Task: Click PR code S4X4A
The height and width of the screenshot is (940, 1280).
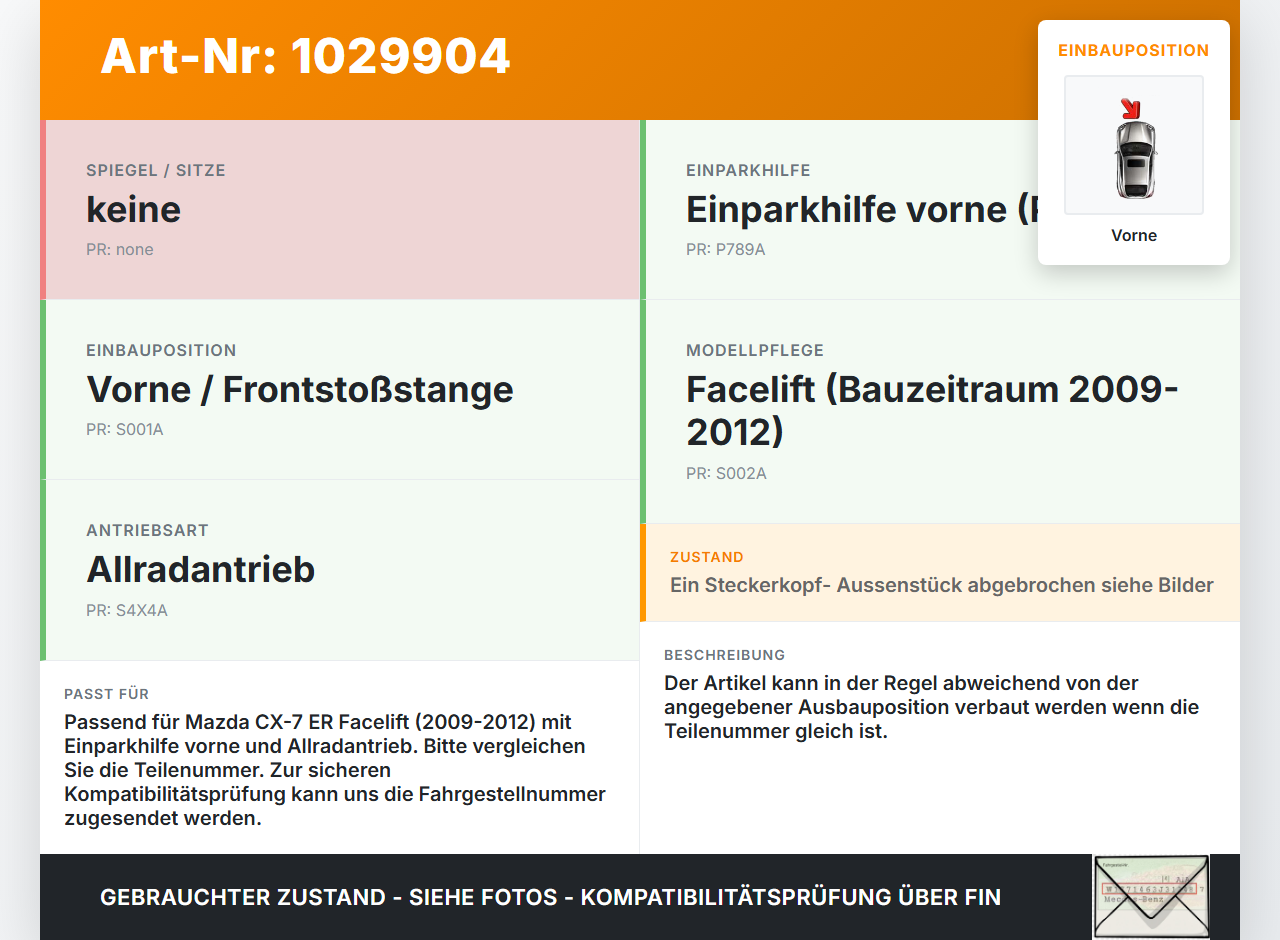Action: coord(127,609)
